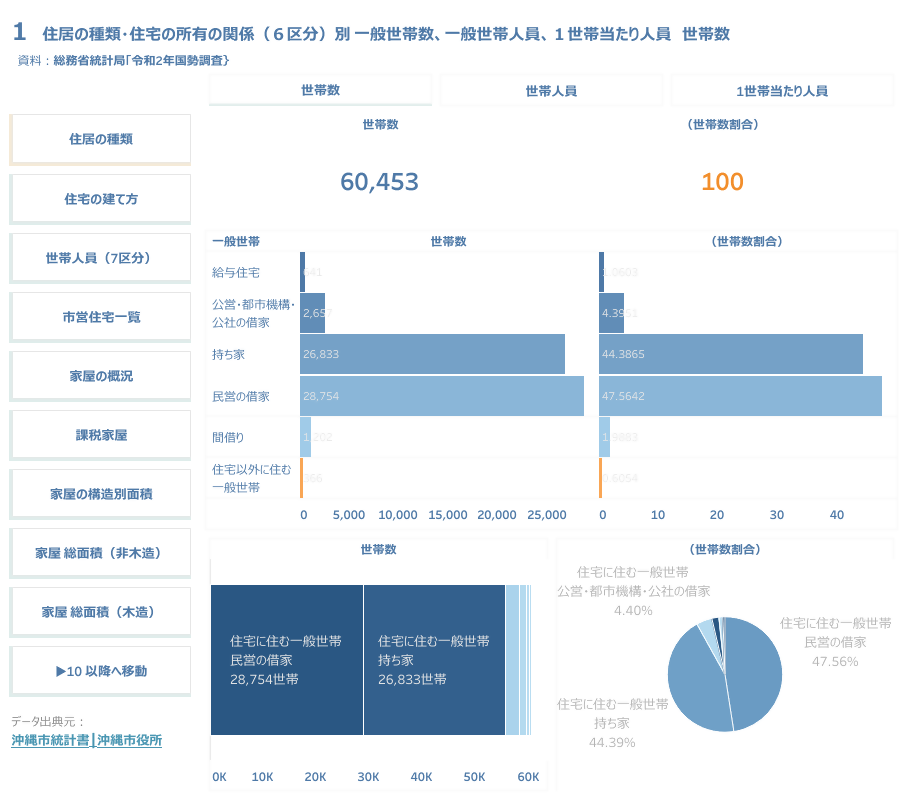This screenshot has height=799, width=899.
Task: Click the 持ち家 bar in 世帯数割合 chart
Action: [730, 354]
